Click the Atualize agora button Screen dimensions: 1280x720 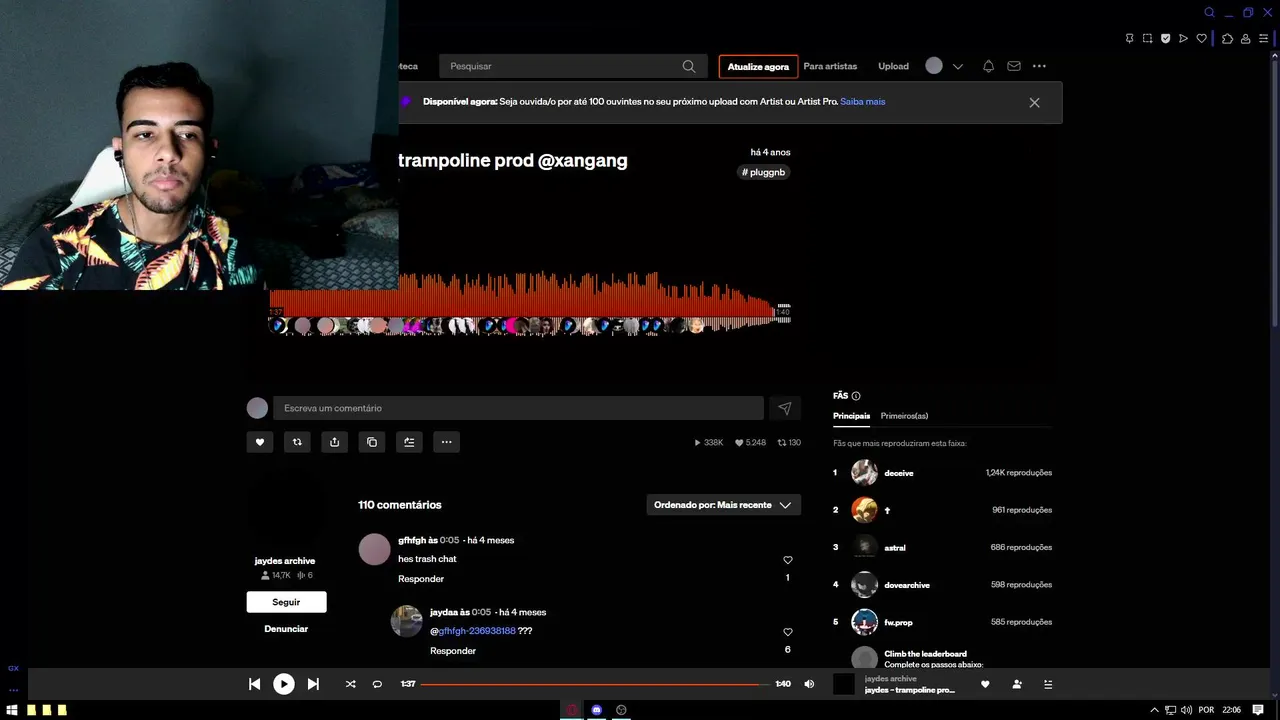click(x=758, y=66)
